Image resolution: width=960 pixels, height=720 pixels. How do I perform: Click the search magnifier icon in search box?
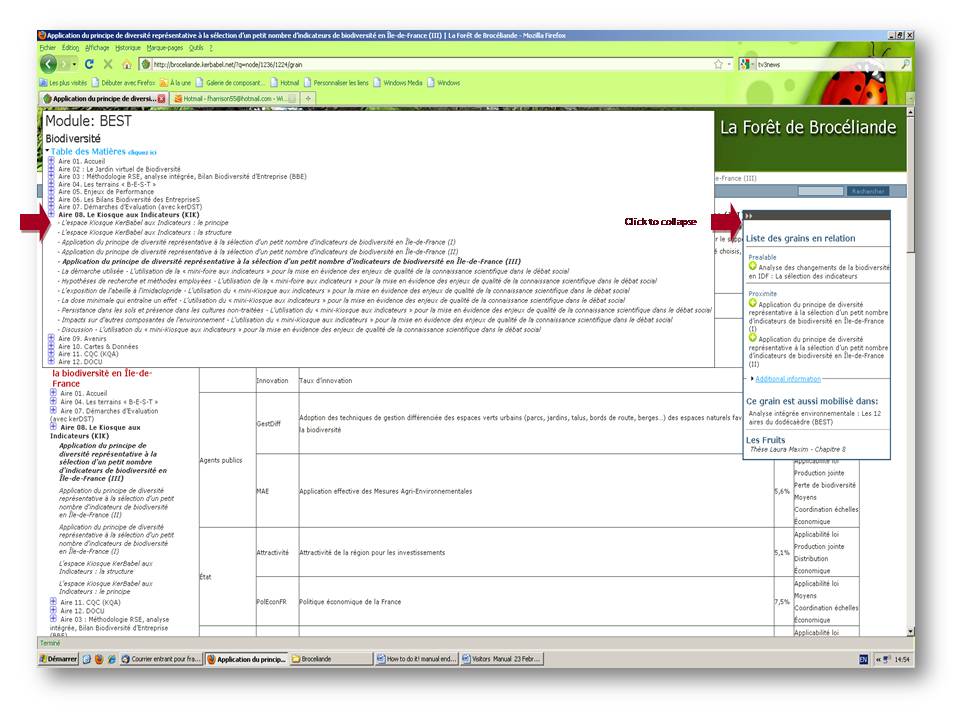905,64
